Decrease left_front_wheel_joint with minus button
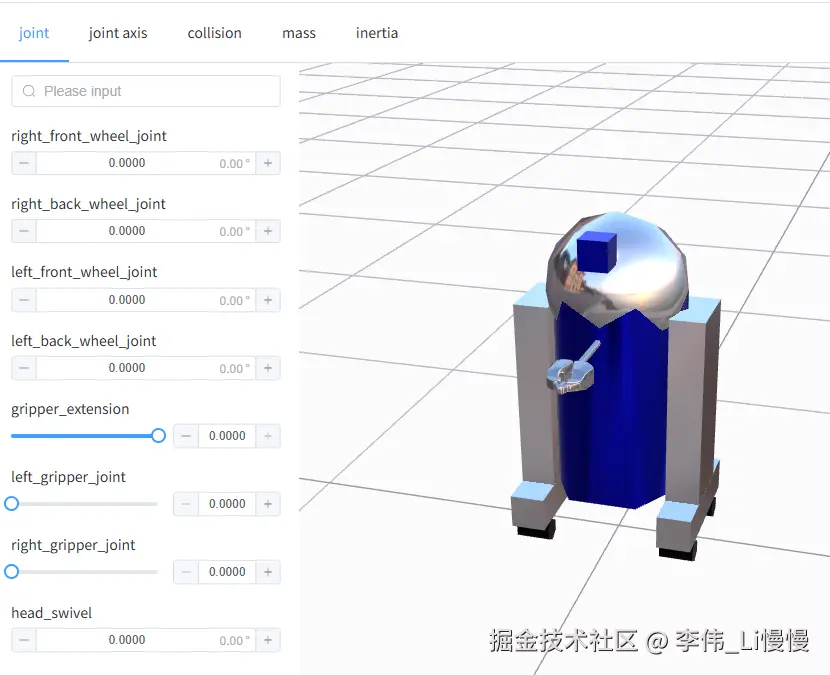This screenshot has height=675, width=830. 24,300
